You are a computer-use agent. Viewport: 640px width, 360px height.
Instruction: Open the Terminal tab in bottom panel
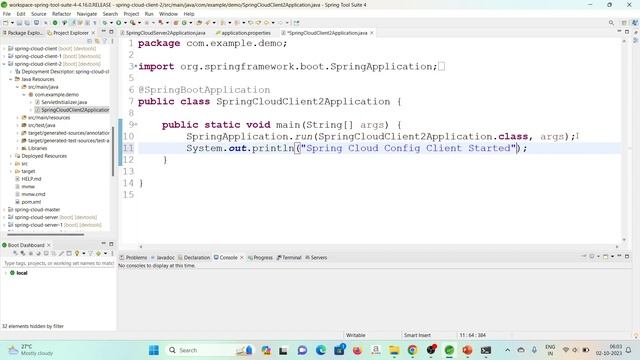(289, 258)
